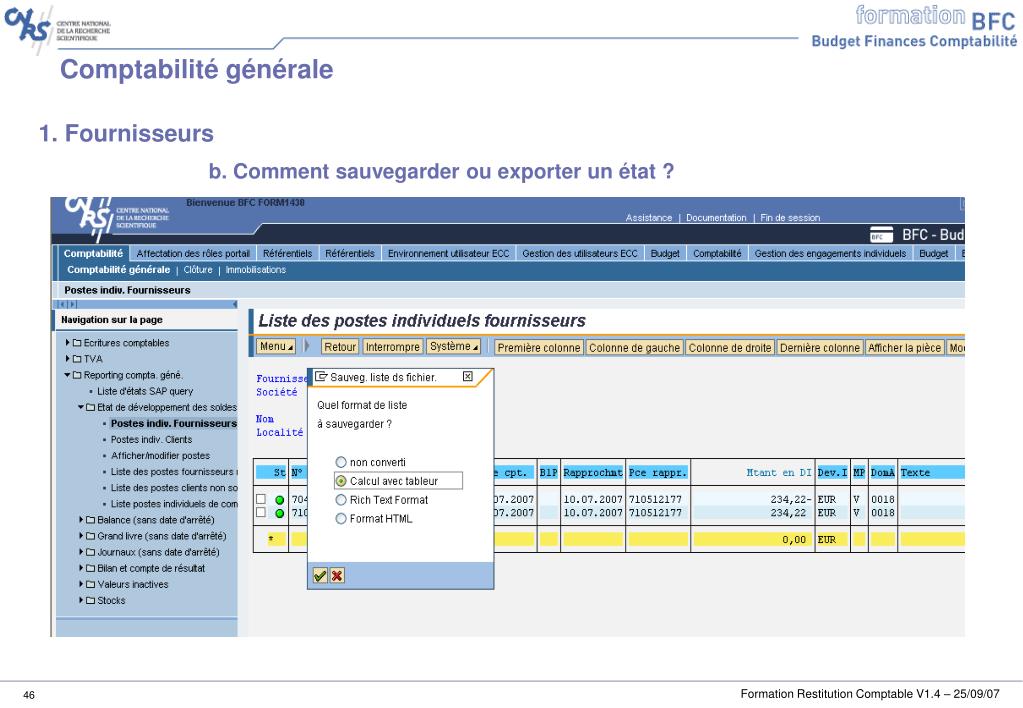
Task: Click green status icon in second row
Action: [x=279, y=514]
